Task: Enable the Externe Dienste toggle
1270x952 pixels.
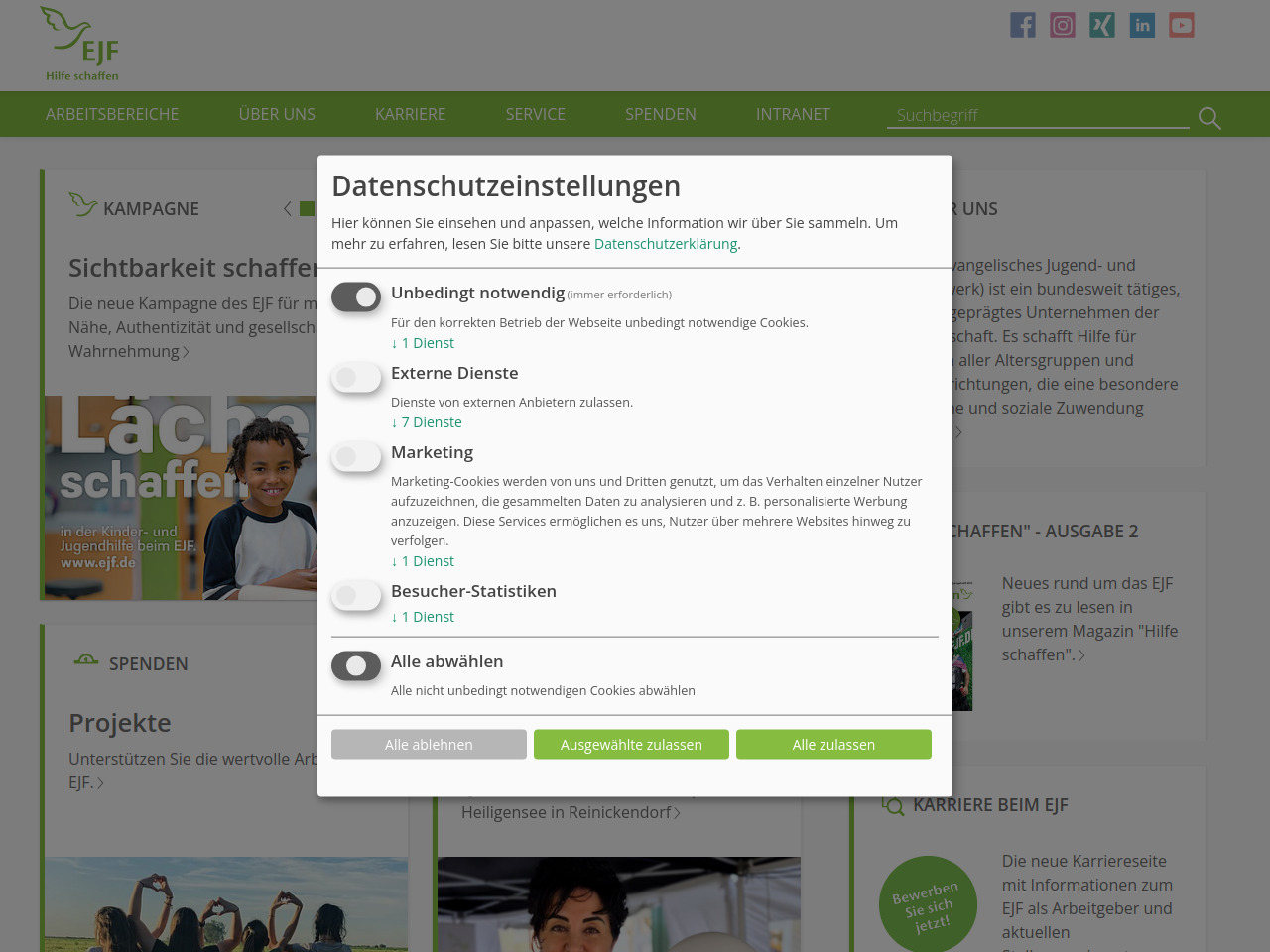Action: pyautogui.click(x=356, y=377)
